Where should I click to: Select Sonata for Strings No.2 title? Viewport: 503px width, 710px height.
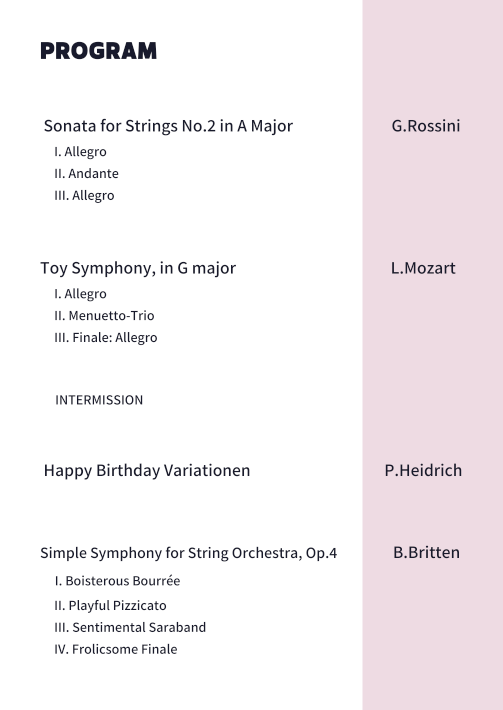[x=168, y=126]
